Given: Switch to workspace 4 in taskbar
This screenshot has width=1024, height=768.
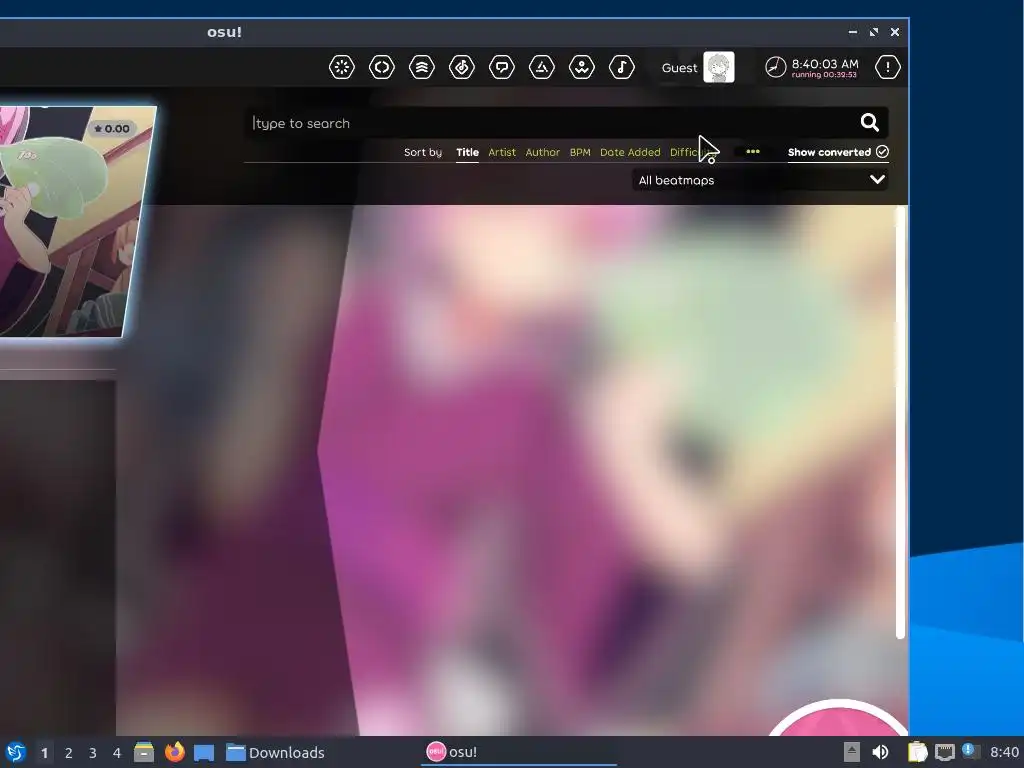Looking at the screenshot, I should 117,753.
